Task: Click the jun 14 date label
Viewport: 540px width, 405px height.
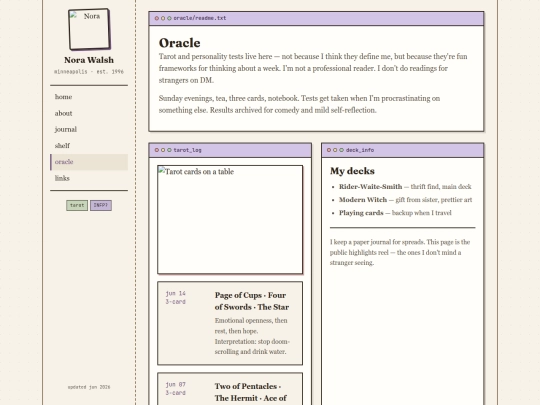Action: pyautogui.click(x=175, y=293)
